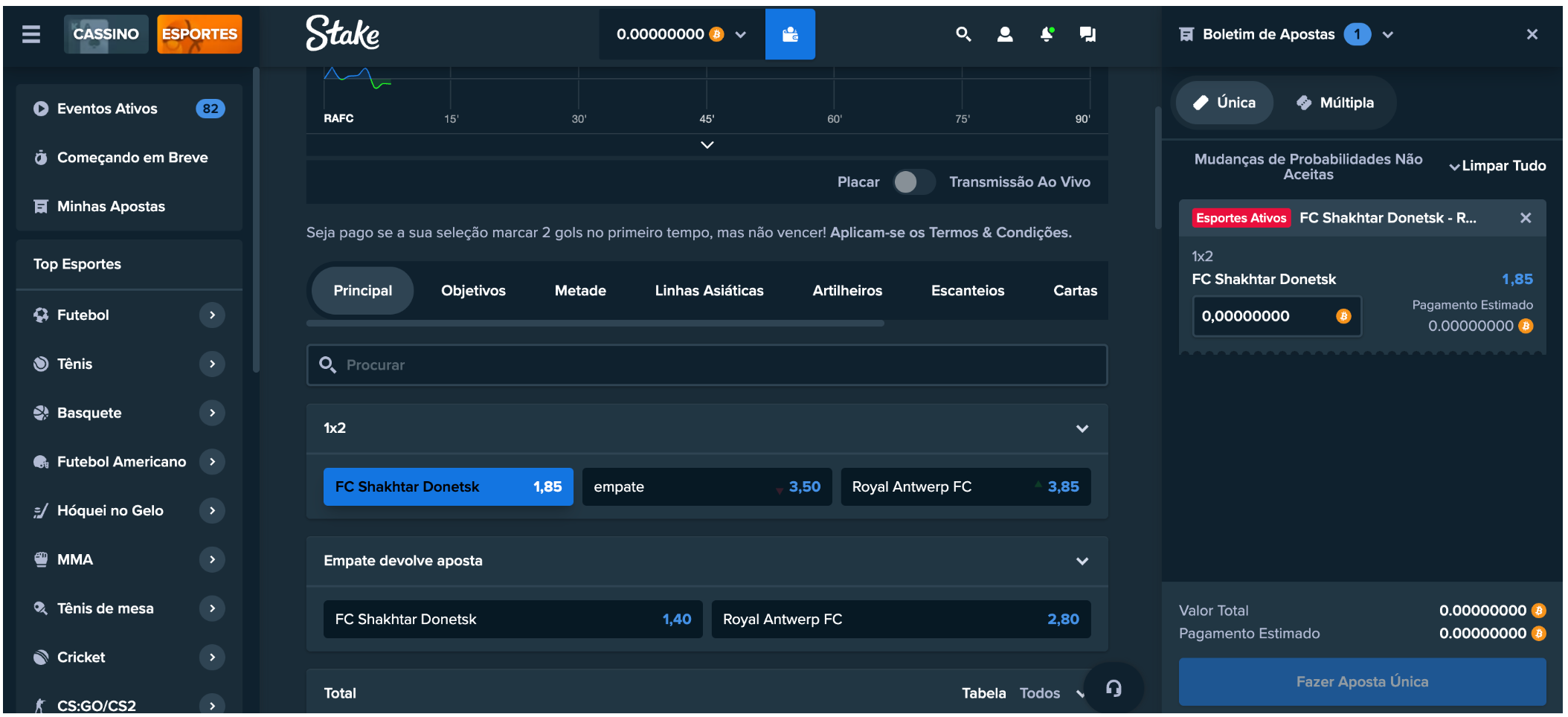1568x717 pixels.
Task: Click the Futebol soccer ball icon
Action: [41, 315]
